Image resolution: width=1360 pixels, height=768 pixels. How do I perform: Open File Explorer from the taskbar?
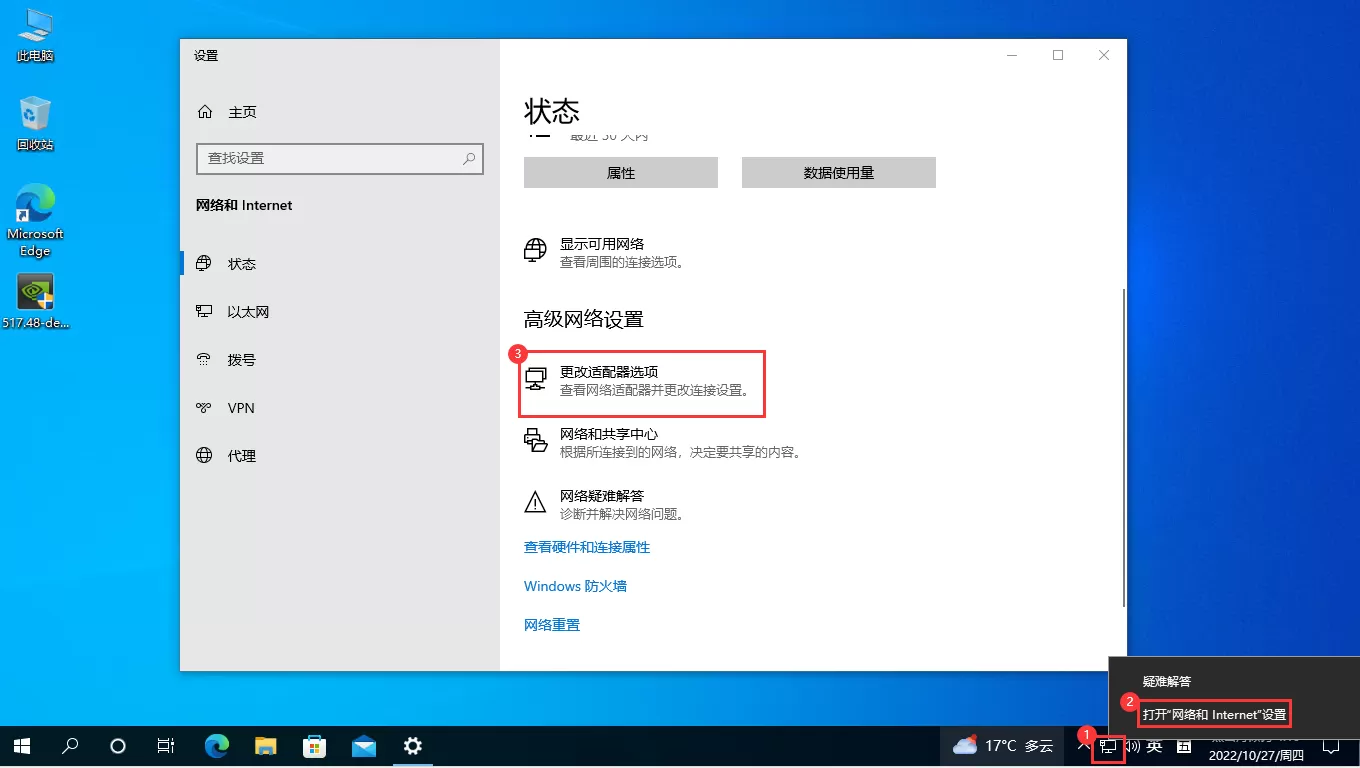tap(265, 746)
